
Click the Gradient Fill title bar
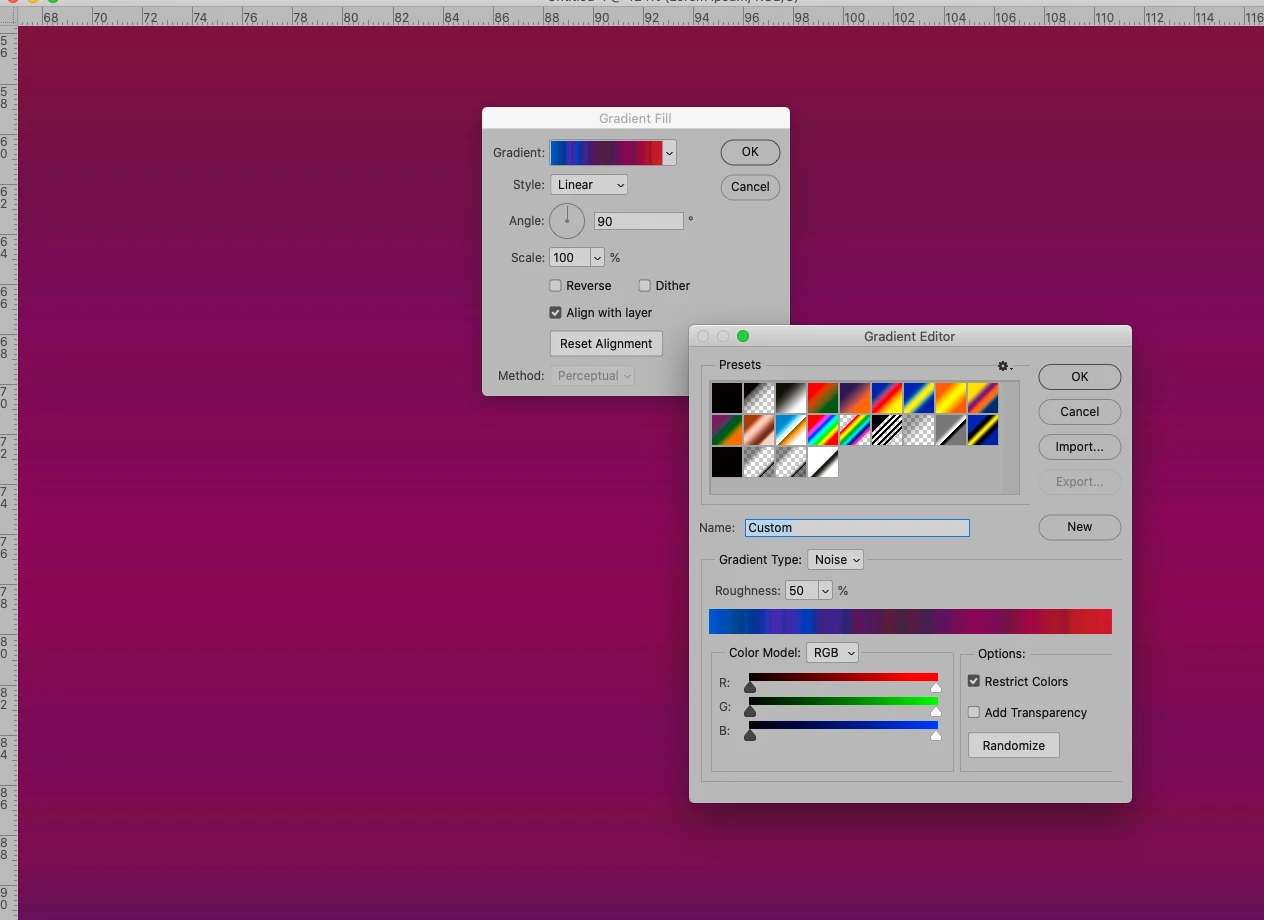(636, 119)
